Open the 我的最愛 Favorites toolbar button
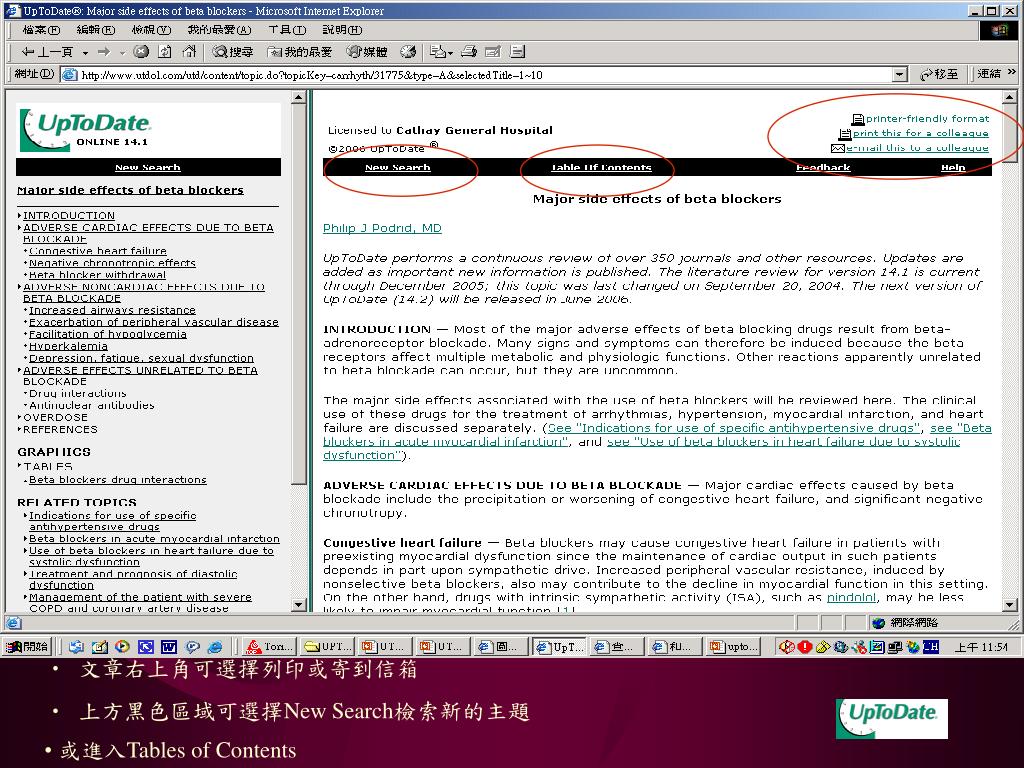The width and height of the screenshot is (1024, 768). coord(300,52)
